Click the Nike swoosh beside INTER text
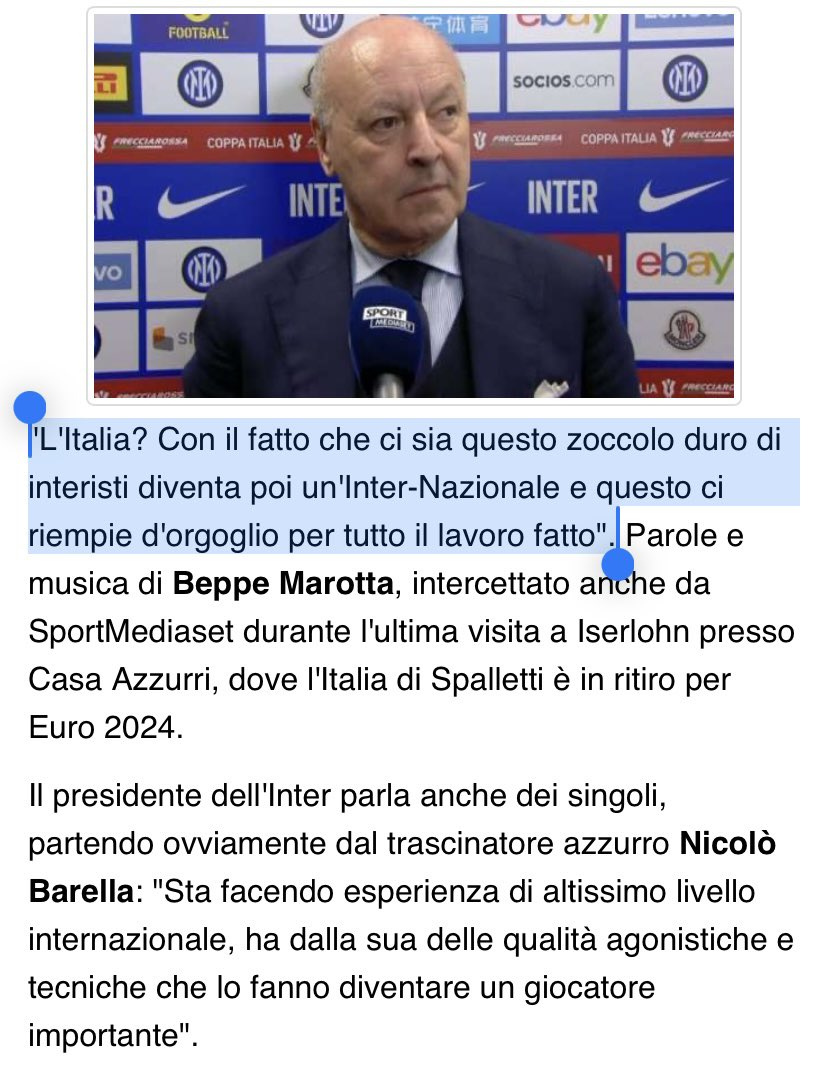Viewport: 828px width, 1076px height. [x=682, y=196]
